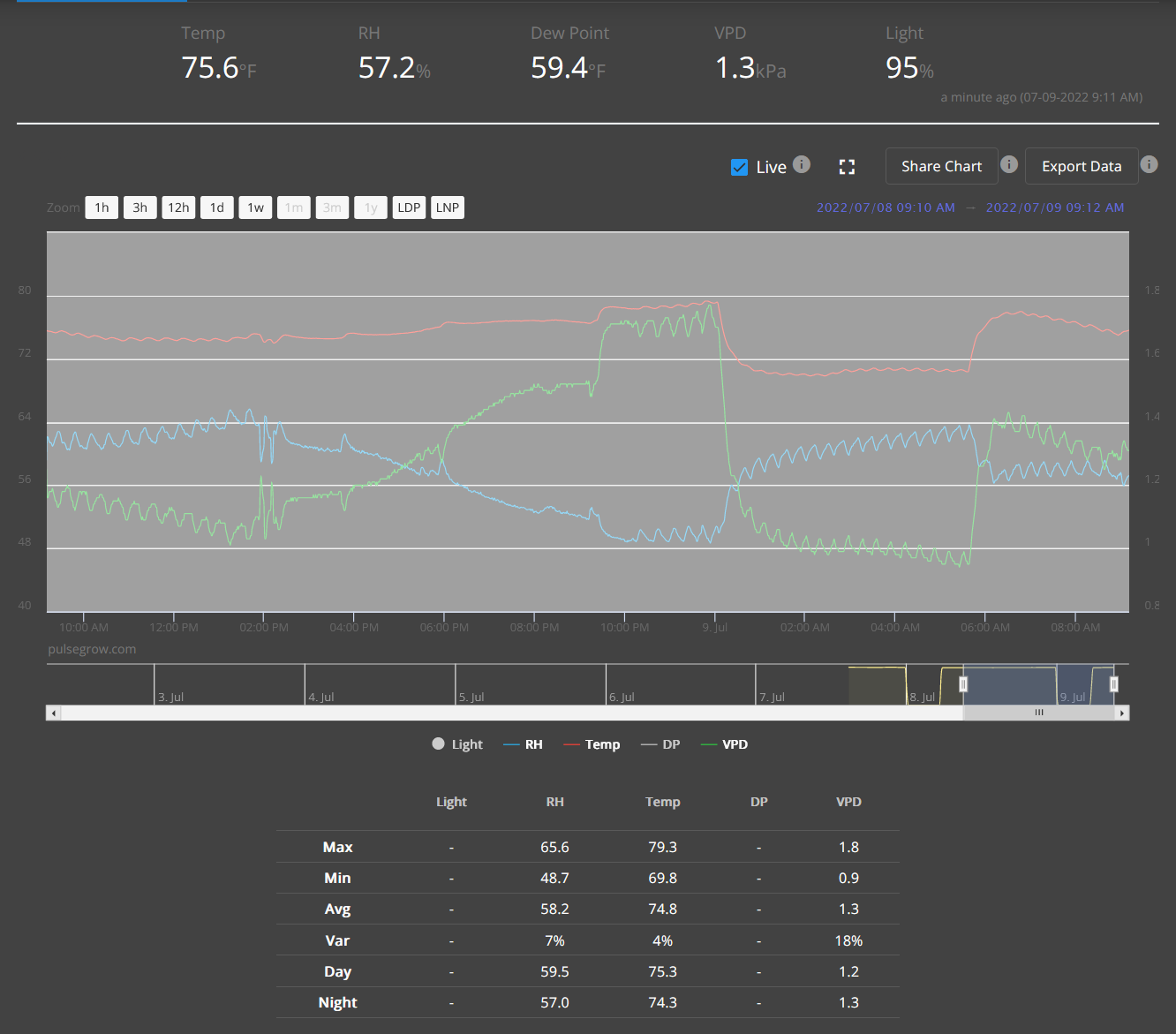Toggle Temp series in legend
The image size is (1176, 1034).
point(592,744)
